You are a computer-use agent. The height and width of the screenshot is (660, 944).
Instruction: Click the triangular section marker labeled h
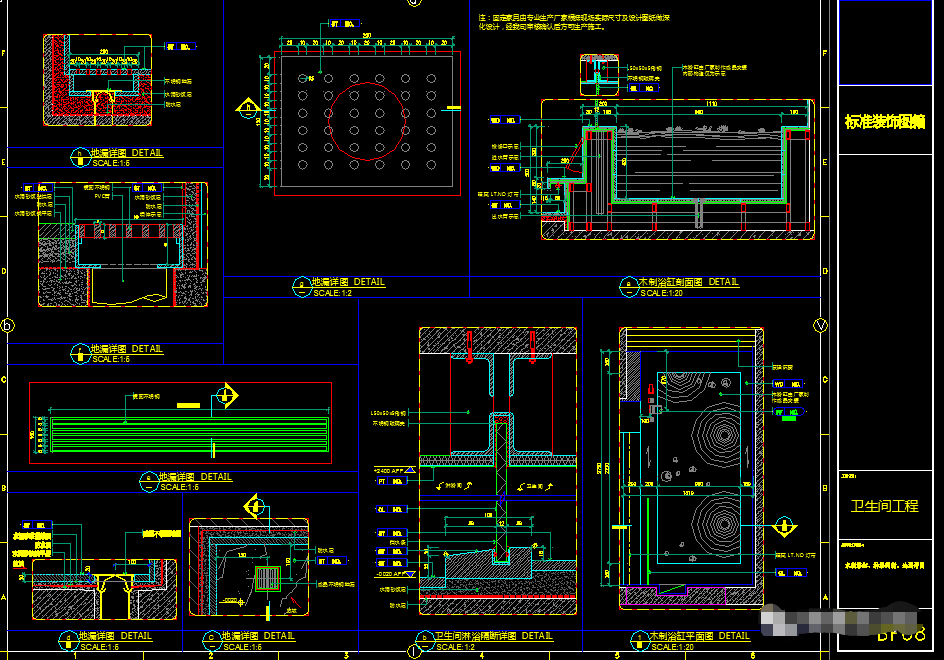pyautogui.click(x=246, y=107)
